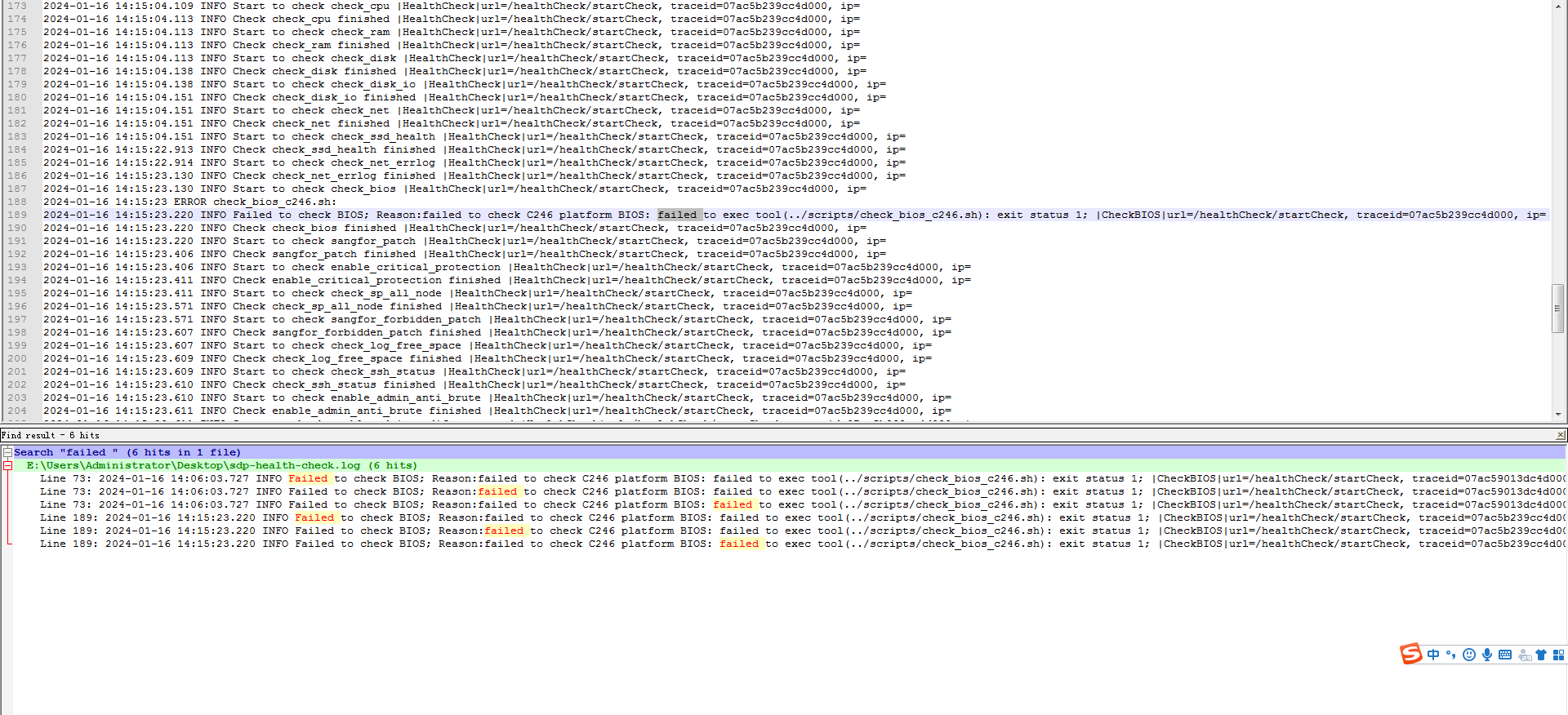This screenshot has height=715, width=1568.
Task: Click the highlighted "failed" word on line 189
Action: click(677, 215)
